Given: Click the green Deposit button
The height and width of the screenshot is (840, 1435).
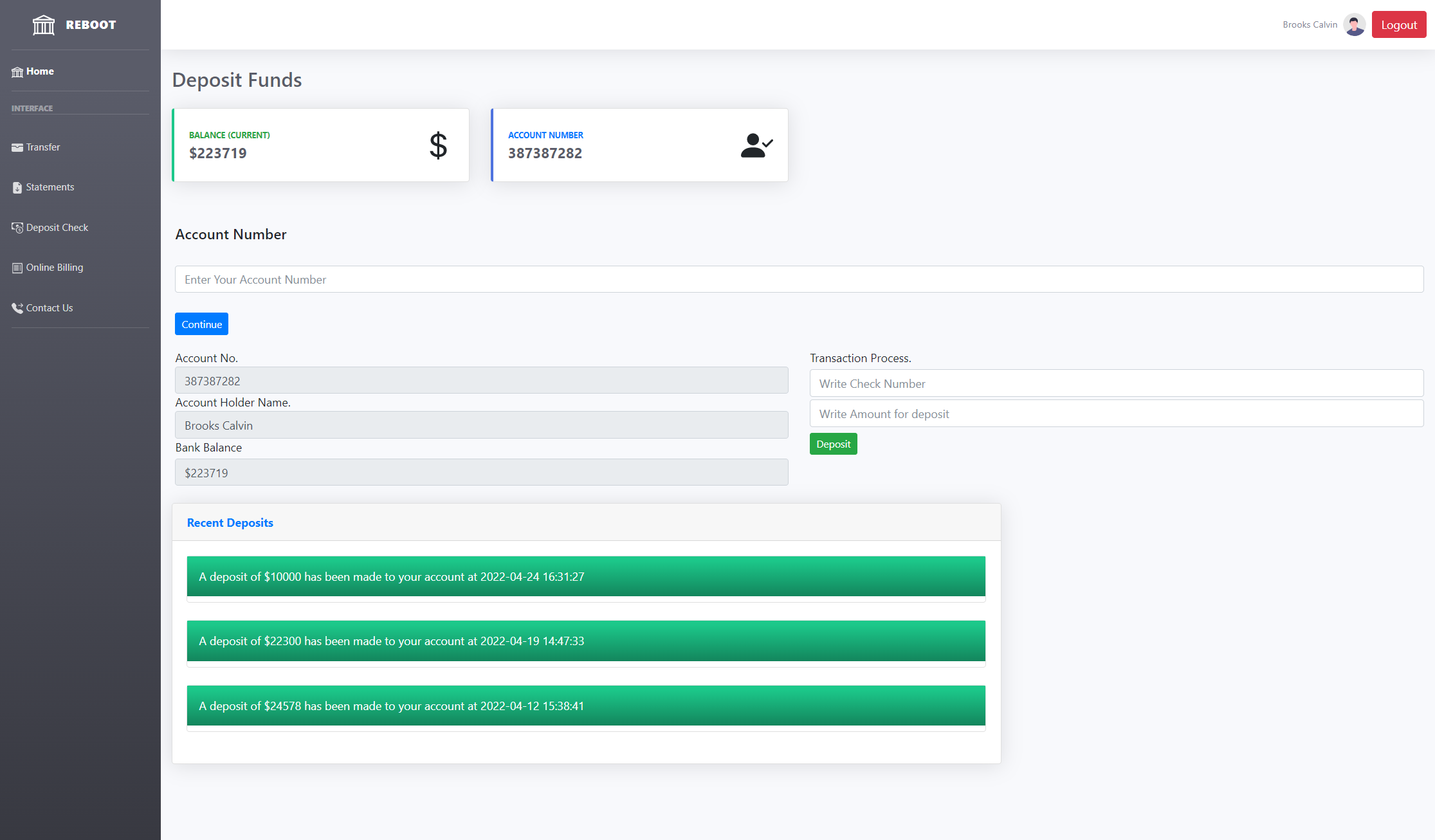Looking at the screenshot, I should pyautogui.click(x=834, y=444).
